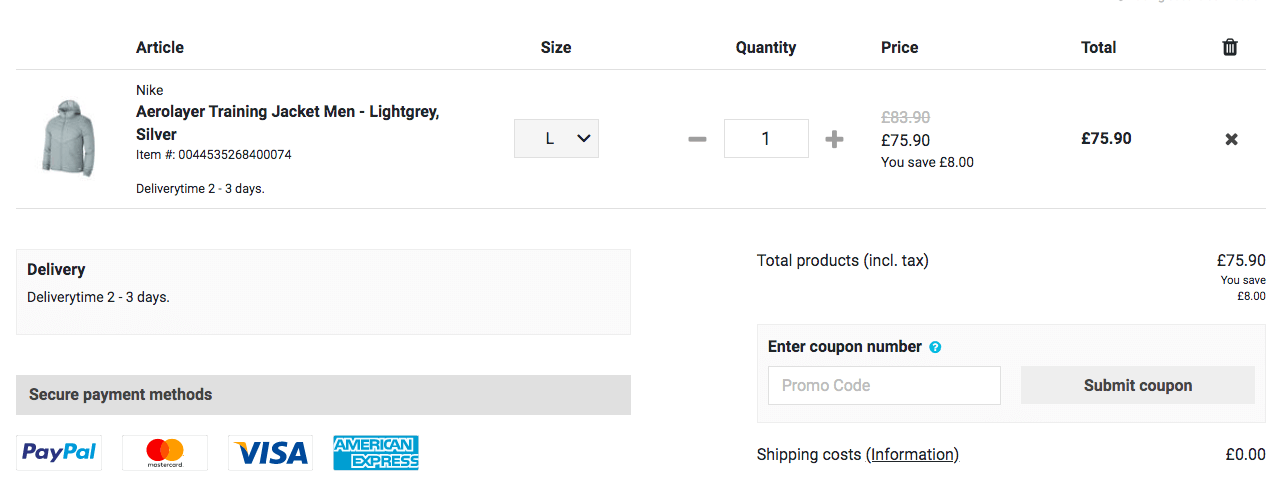The image size is (1284, 478).
Task: Click the Secure payment methods header
Action: pyautogui.click(x=323, y=395)
